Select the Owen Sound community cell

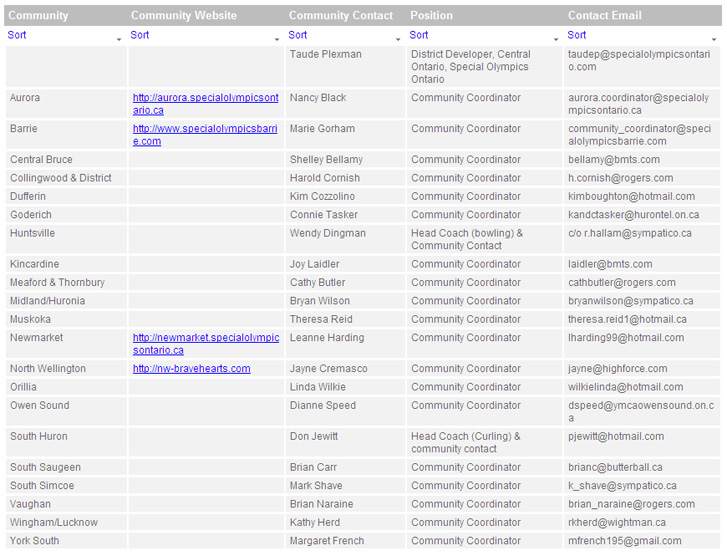[x=66, y=412]
